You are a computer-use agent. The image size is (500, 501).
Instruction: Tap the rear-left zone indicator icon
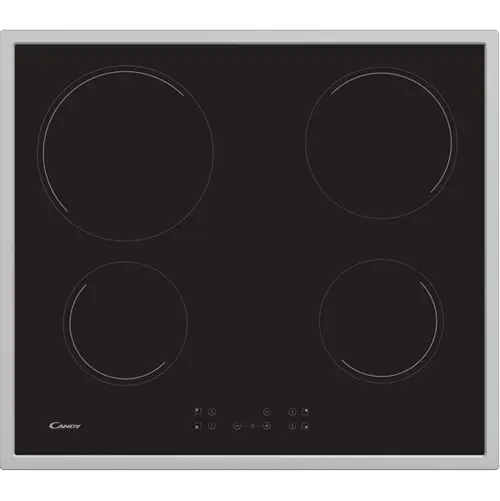click(198, 411)
